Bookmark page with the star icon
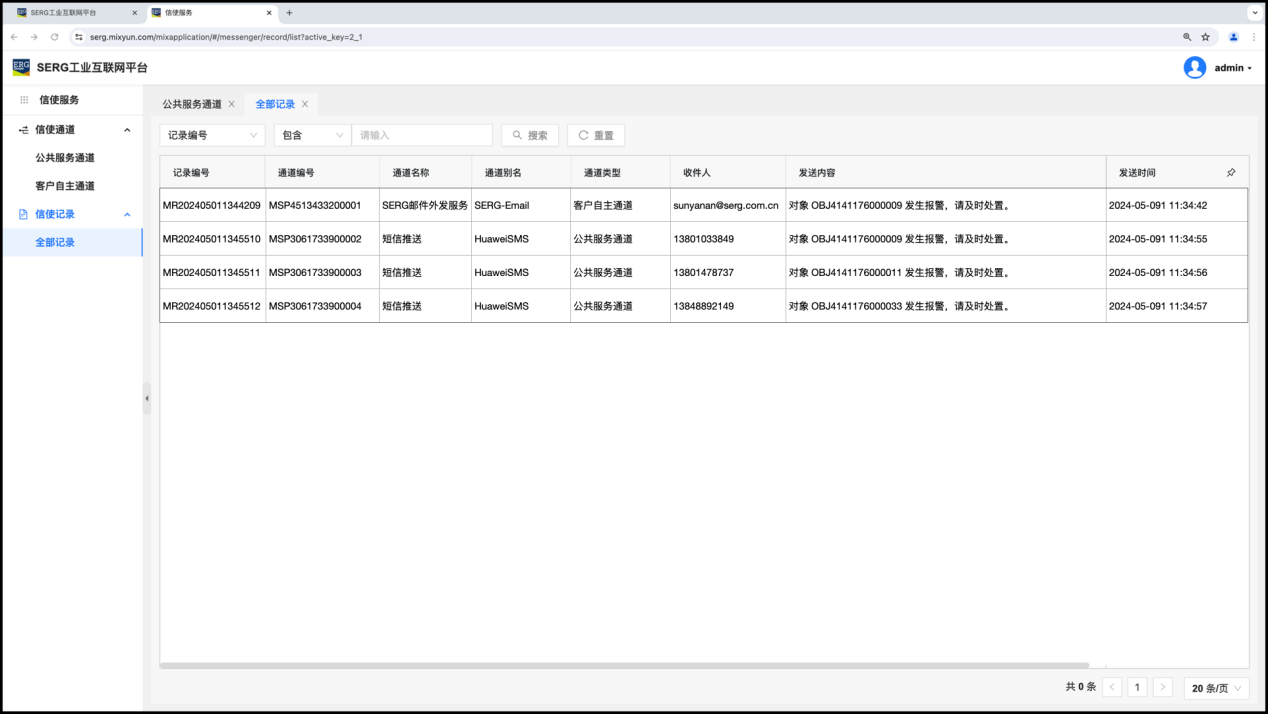 (x=1205, y=37)
